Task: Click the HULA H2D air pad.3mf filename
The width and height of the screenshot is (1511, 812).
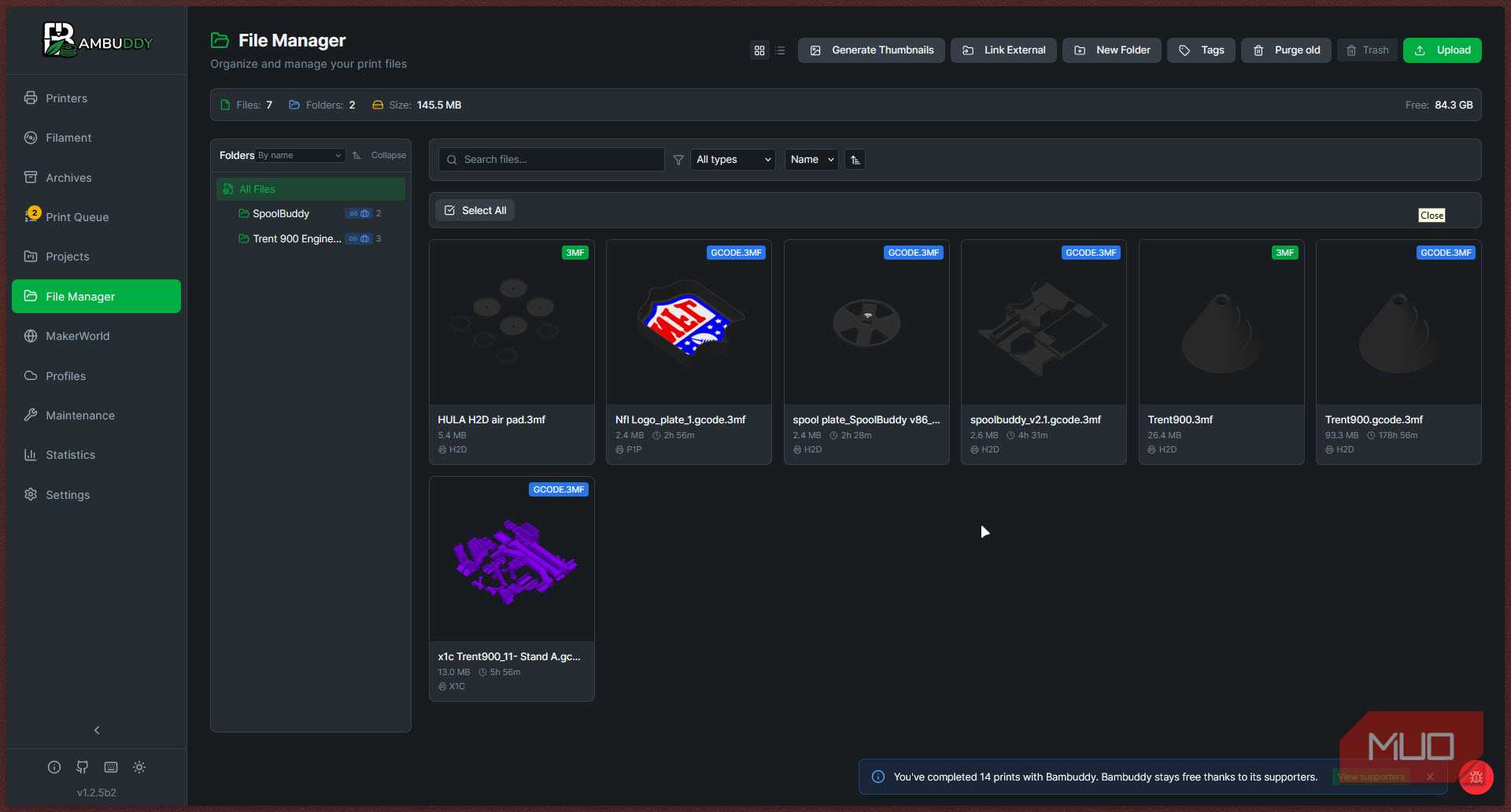Action: 492,420
